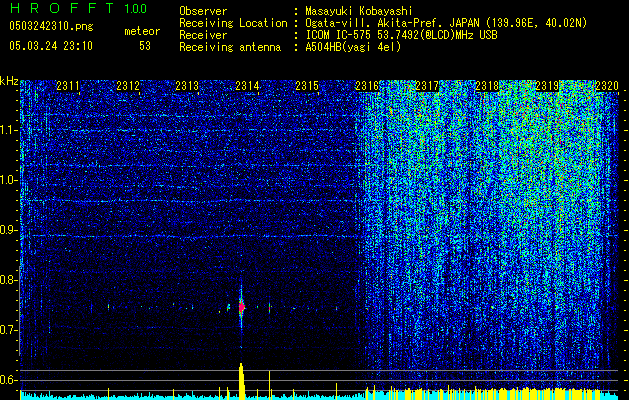Click the 0.9 kHz axis label
629x400 pixels.
tap(9, 230)
